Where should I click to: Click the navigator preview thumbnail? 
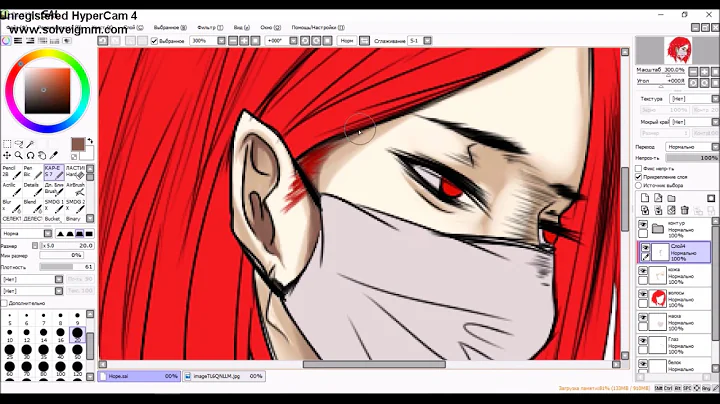click(678, 50)
